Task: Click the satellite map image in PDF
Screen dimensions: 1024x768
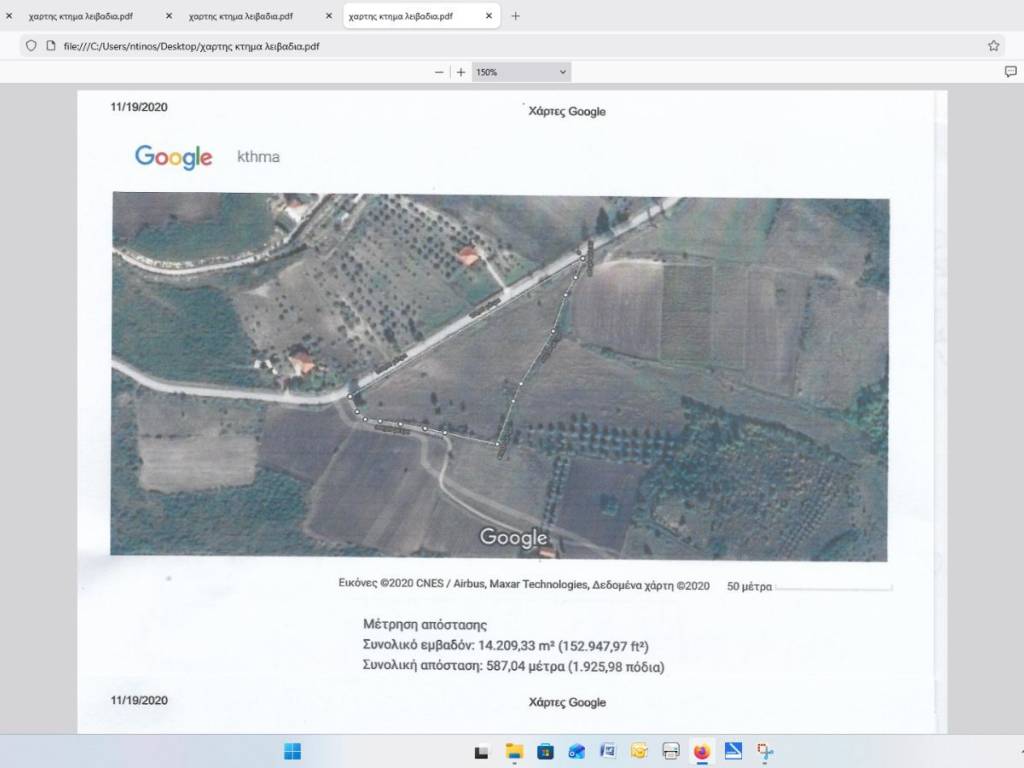Action: (500, 376)
